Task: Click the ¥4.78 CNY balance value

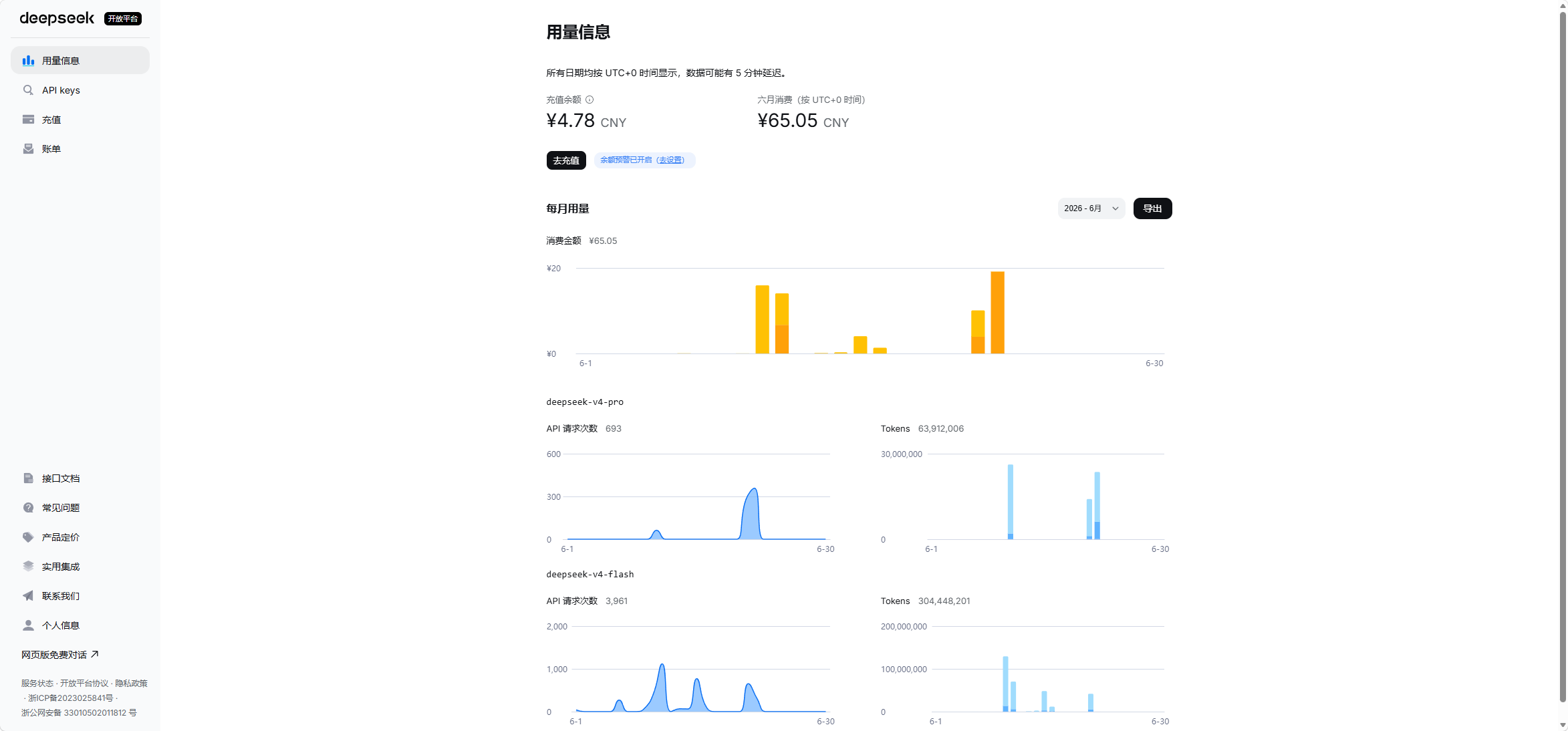Action: (586, 121)
